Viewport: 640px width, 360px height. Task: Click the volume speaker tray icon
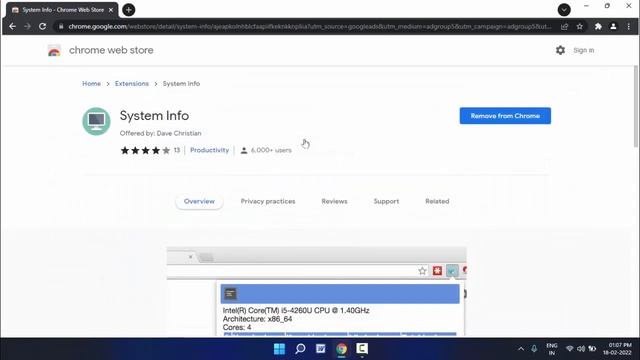pos(581,349)
